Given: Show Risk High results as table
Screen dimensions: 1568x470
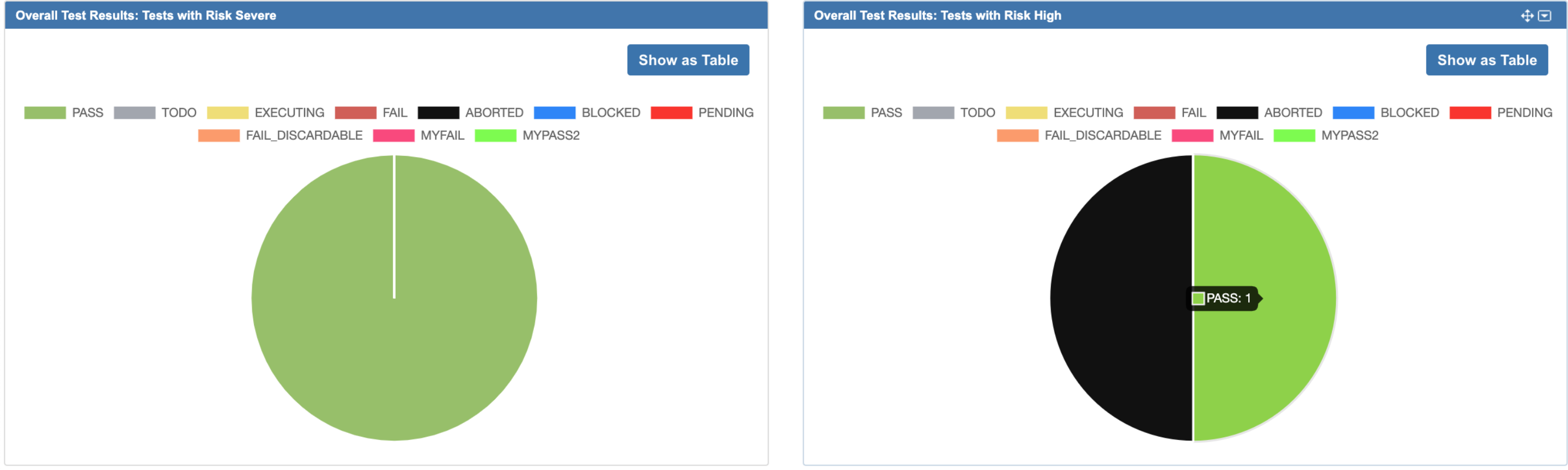Looking at the screenshot, I should coord(1486,59).
